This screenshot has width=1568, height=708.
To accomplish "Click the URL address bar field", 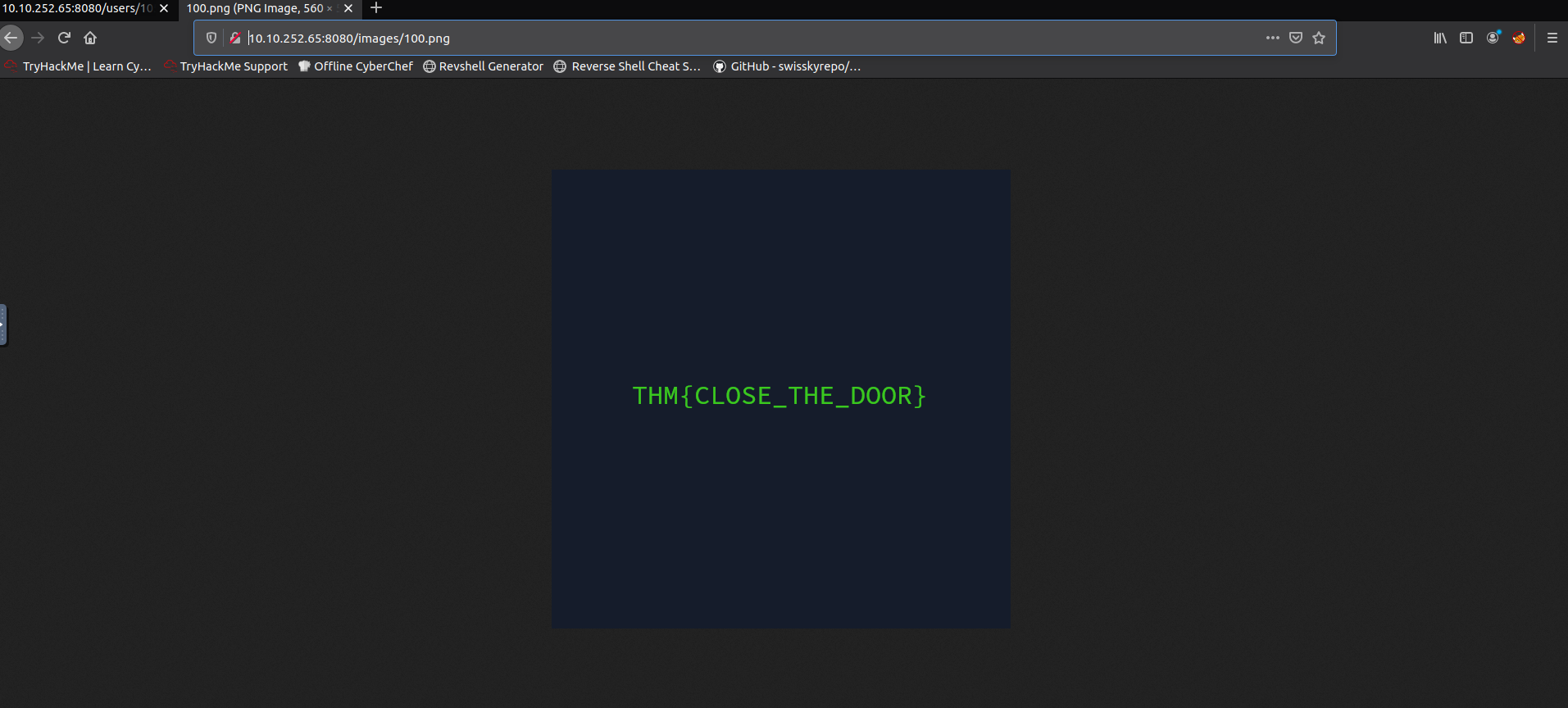I will [x=738, y=39].
